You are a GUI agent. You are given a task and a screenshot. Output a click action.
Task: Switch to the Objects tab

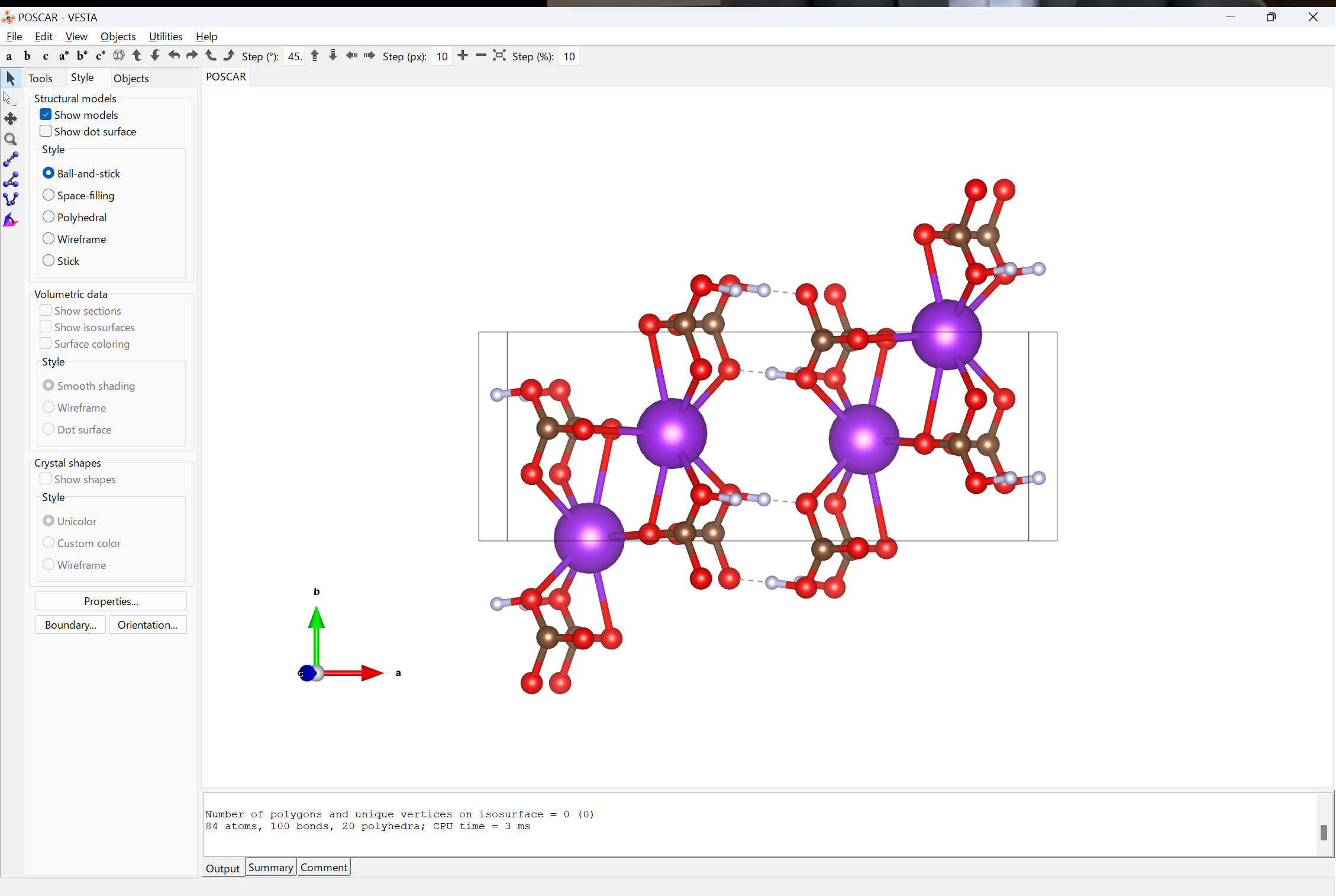pyautogui.click(x=131, y=78)
